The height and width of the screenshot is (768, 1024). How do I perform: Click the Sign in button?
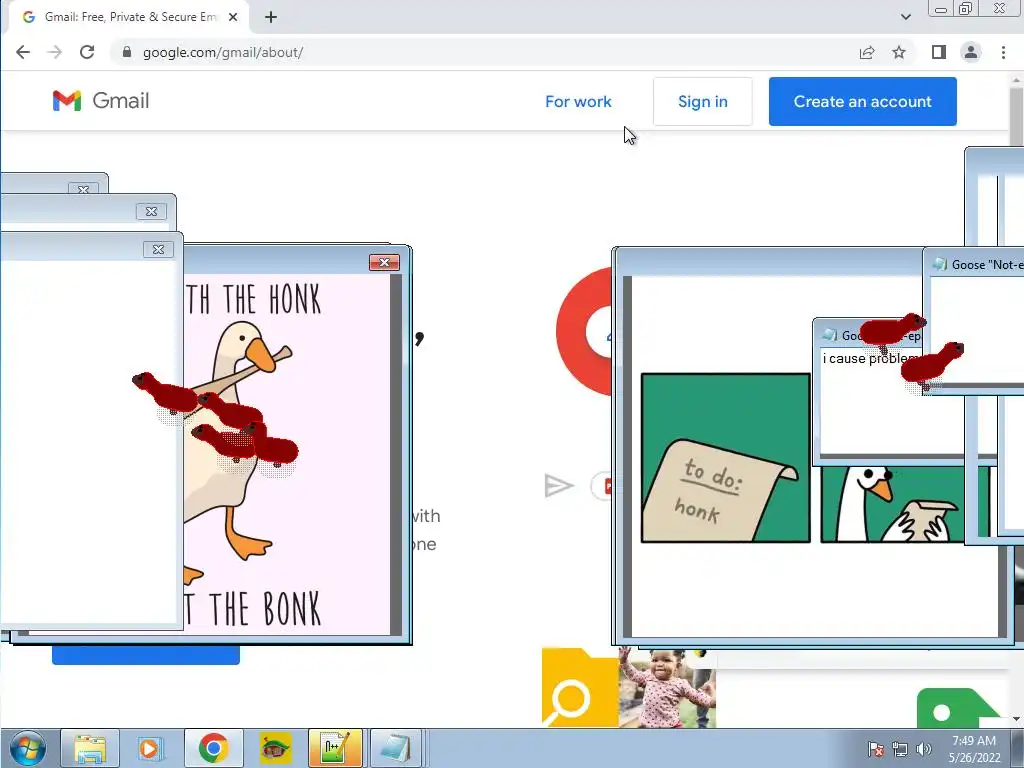703,101
